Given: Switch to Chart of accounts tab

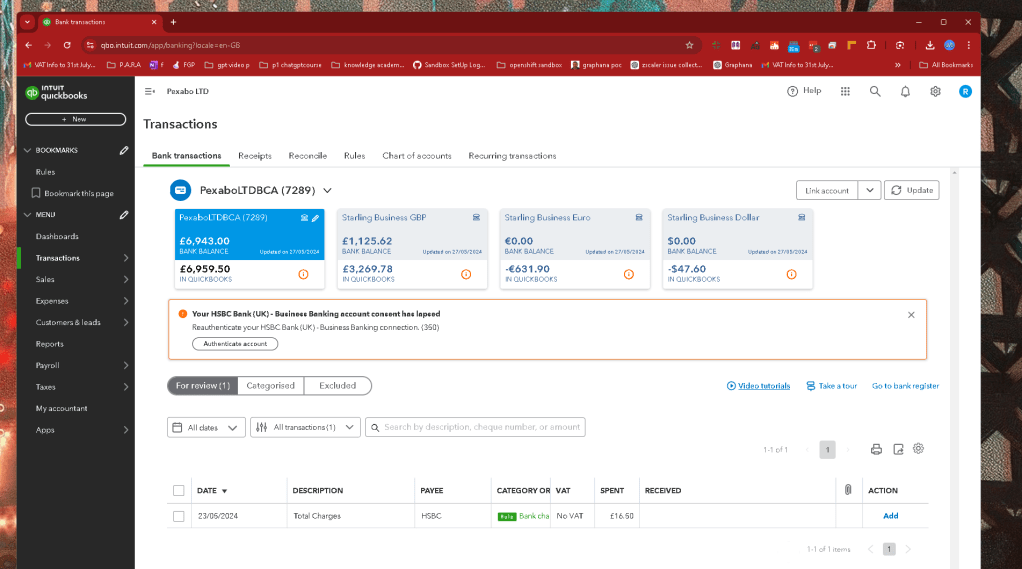Looking at the screenshot, I should pos(417,156).
